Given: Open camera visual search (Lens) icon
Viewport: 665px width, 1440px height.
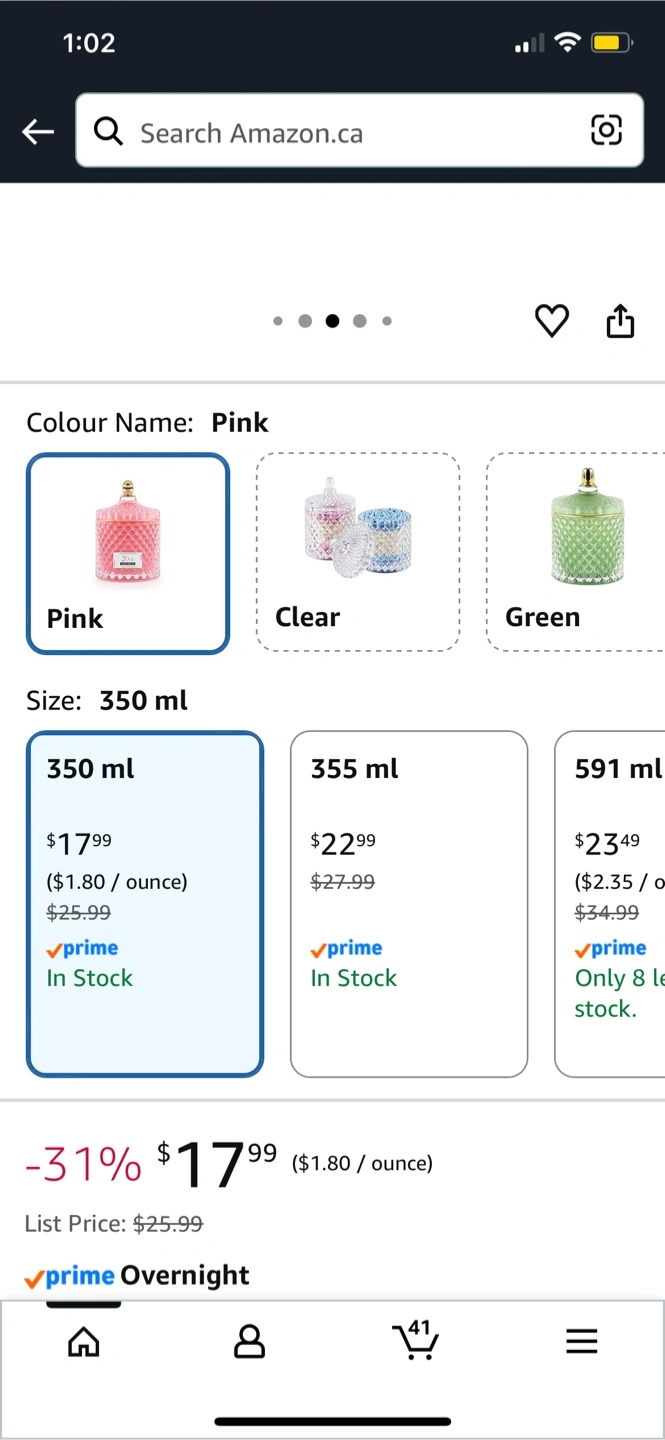Looking at the screenshot, I should [606, 130].
